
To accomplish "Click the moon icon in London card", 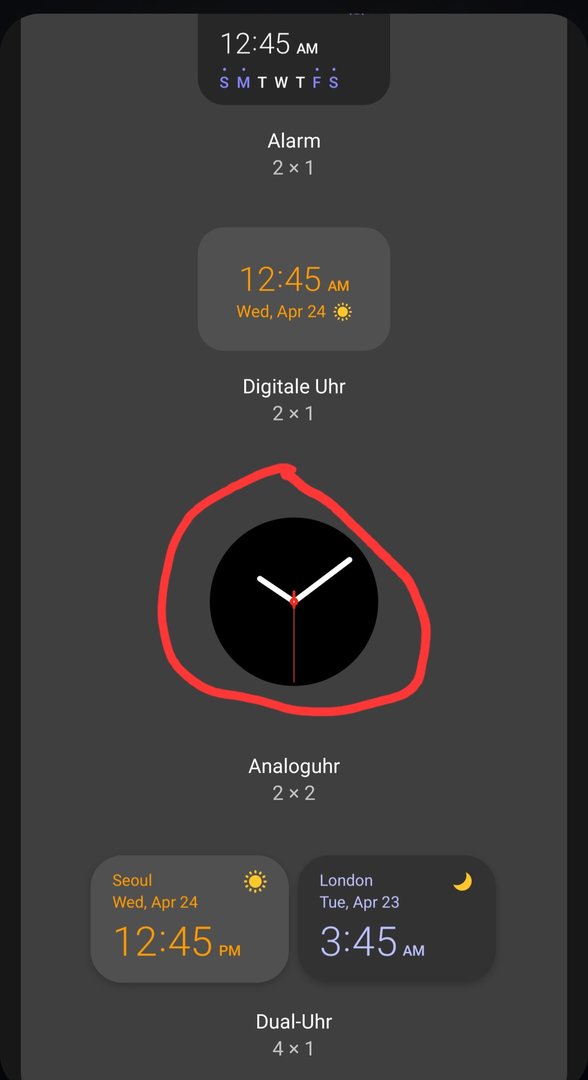I will pos(463,881).
